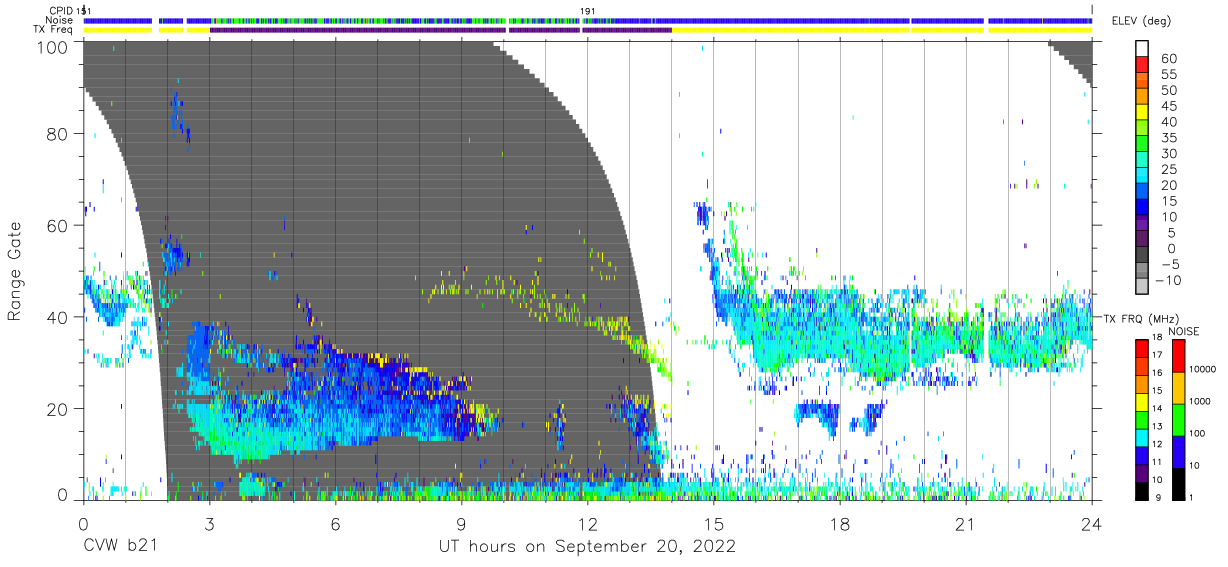Click the "CPID" label at the top left
The width and height of the screenshot is (1228, 567).
(61, 11)
